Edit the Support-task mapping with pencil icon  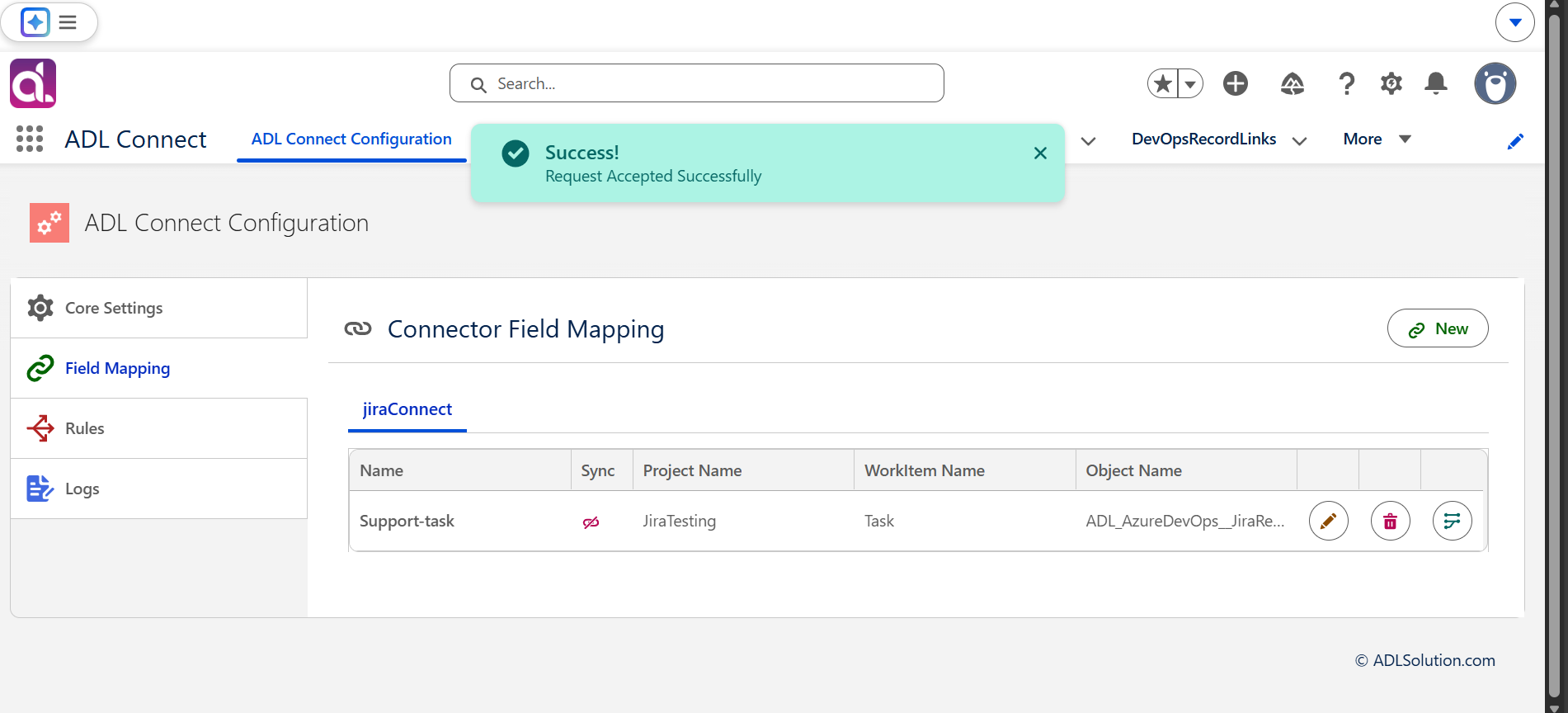[1328, 521]
